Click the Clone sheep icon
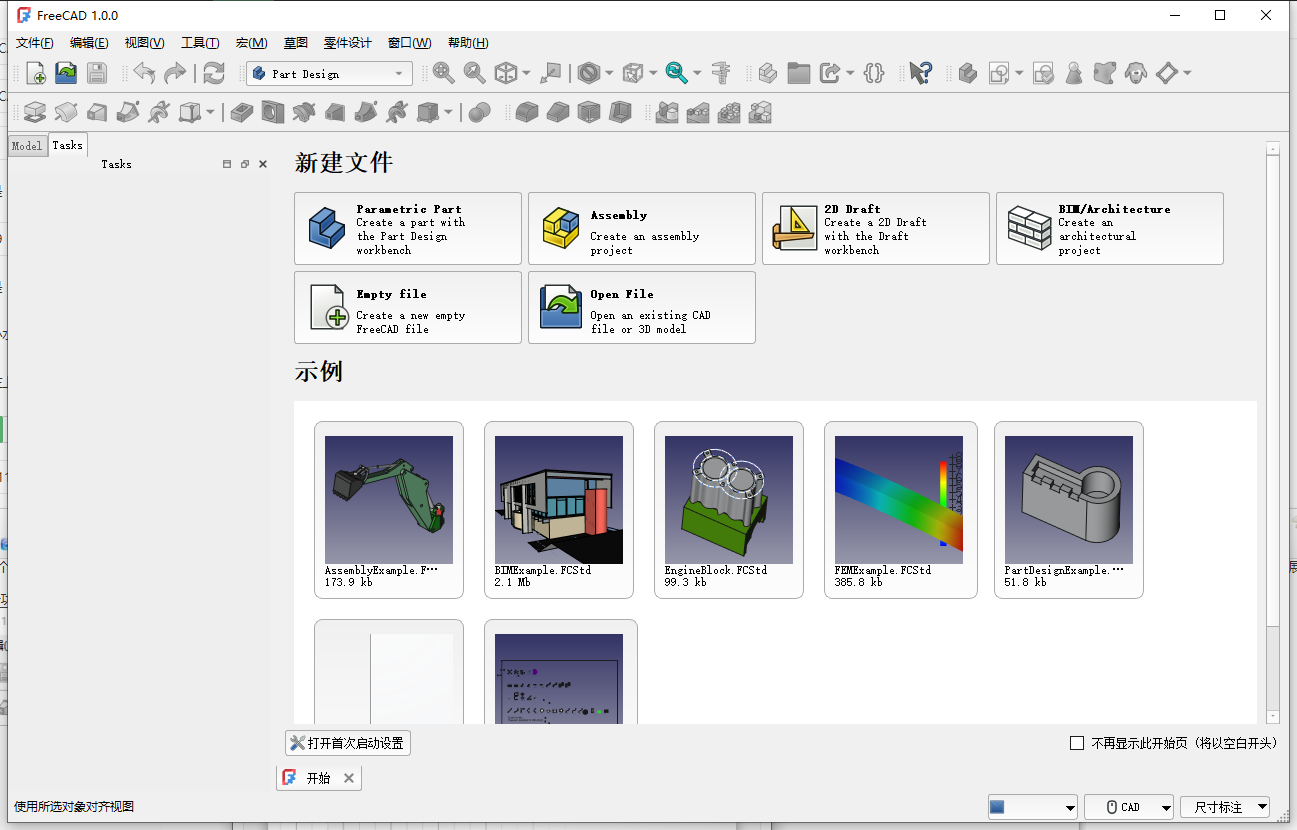This screenshot has height=830, width=1297. coord(1135,73)
